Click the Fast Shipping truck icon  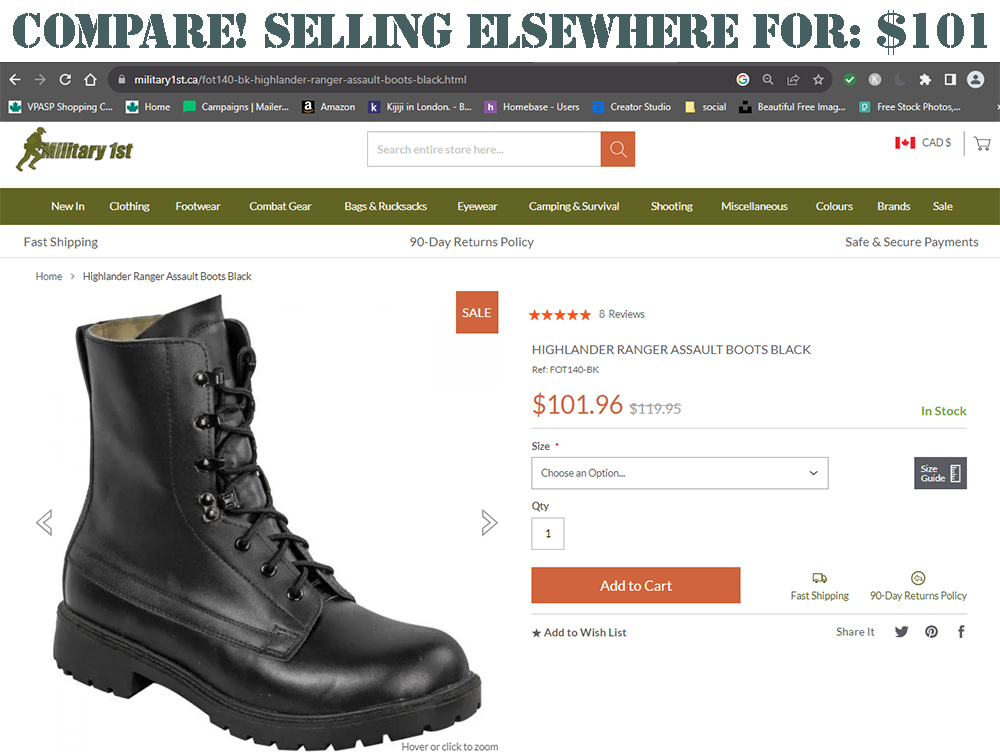coord(820,578)
